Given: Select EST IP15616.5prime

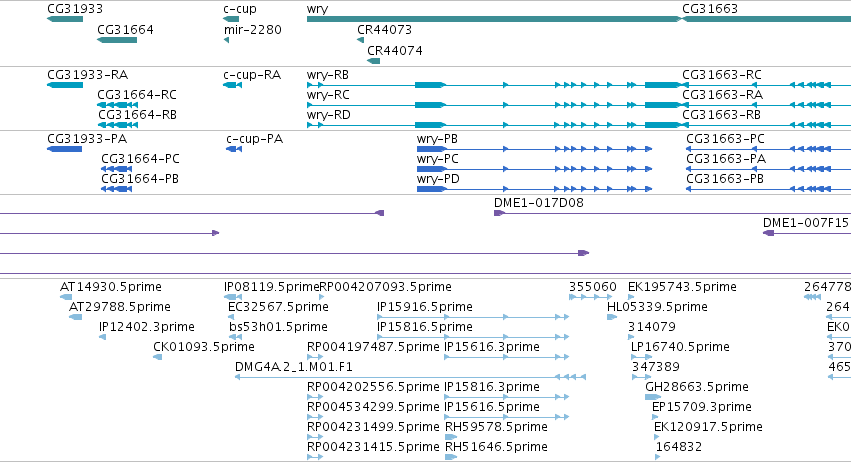Looking at the screenshot, I should (x=506, y=417).
